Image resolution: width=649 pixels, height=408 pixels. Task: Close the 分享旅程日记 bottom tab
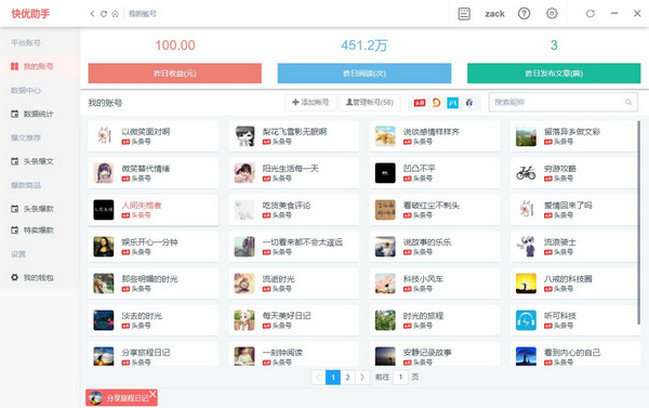coord(153,394)
